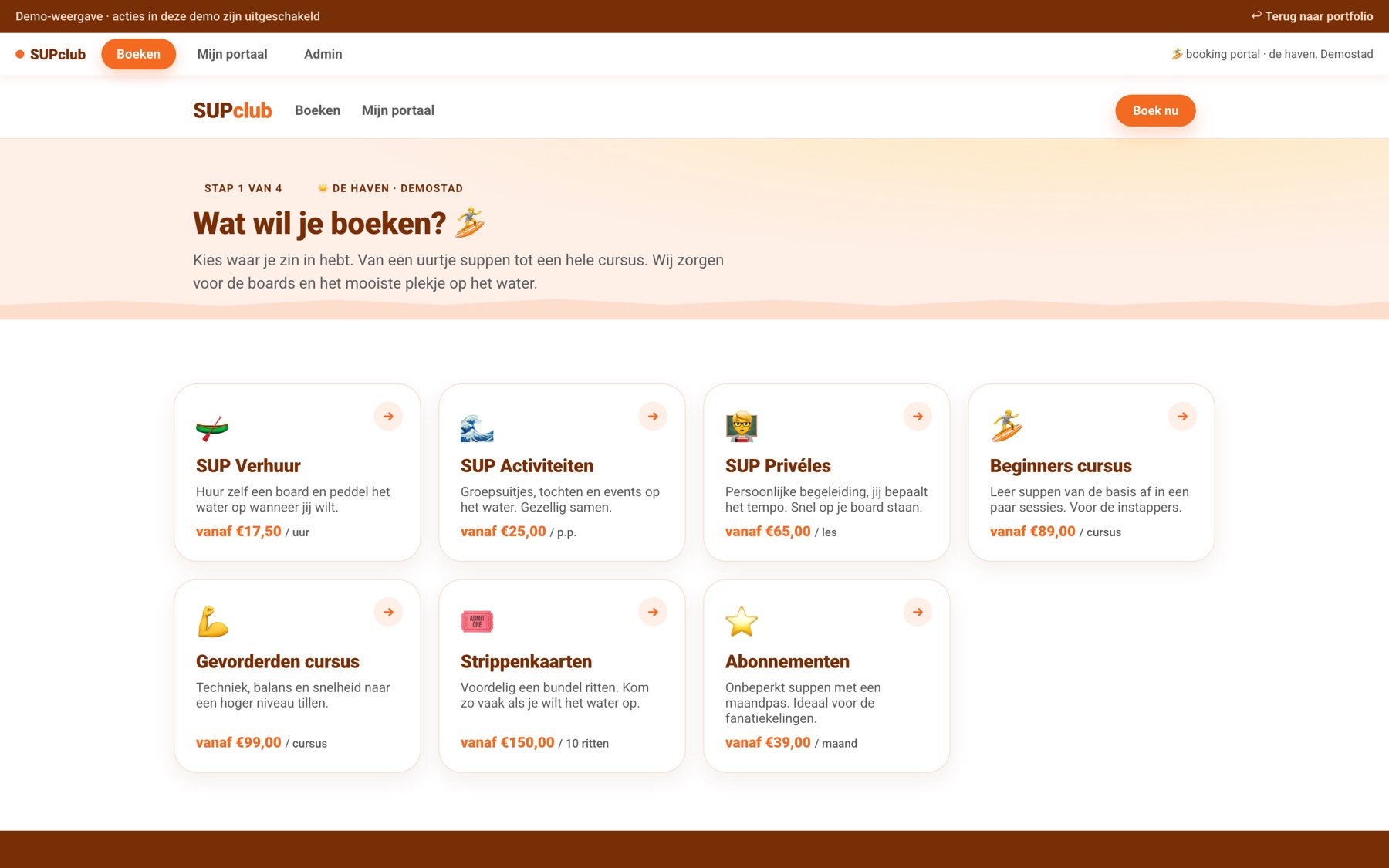Click the Gevorderden cursus description text
The width and height of the screenshot is (1389, 868).
pos(293,695)
